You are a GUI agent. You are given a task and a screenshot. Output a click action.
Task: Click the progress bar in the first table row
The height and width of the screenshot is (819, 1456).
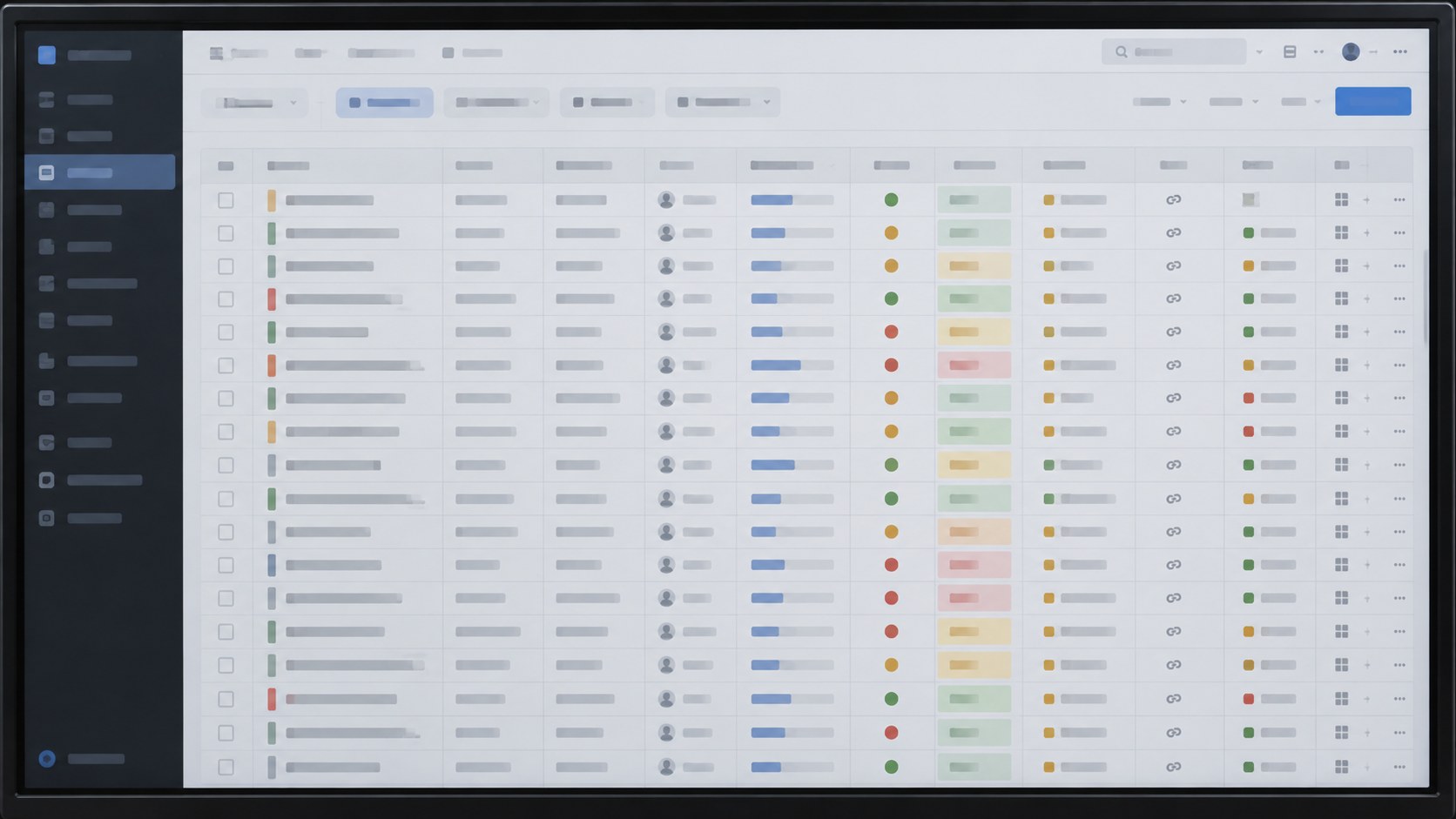tap(792, 200)
